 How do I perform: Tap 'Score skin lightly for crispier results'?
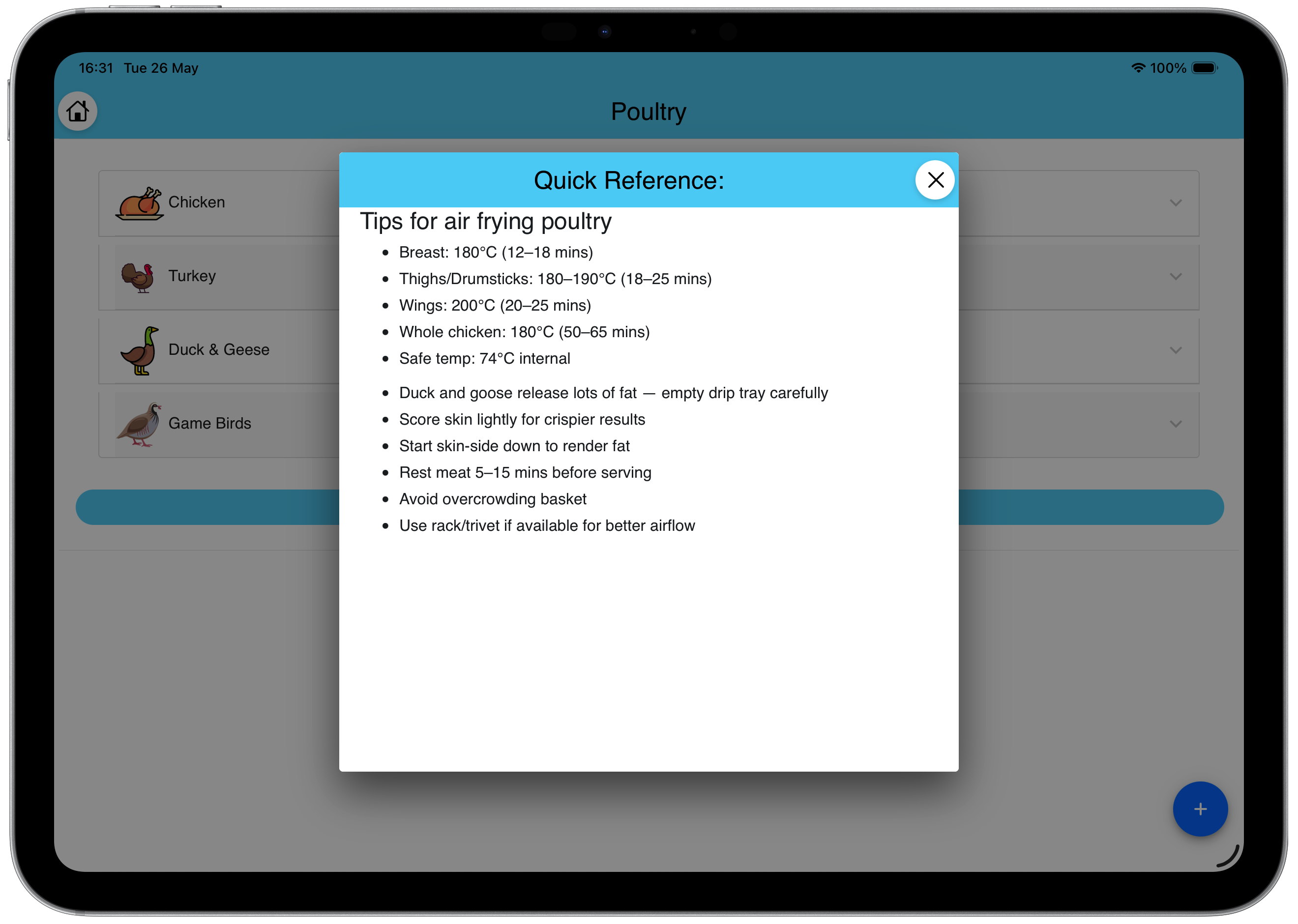coord(522,419)
